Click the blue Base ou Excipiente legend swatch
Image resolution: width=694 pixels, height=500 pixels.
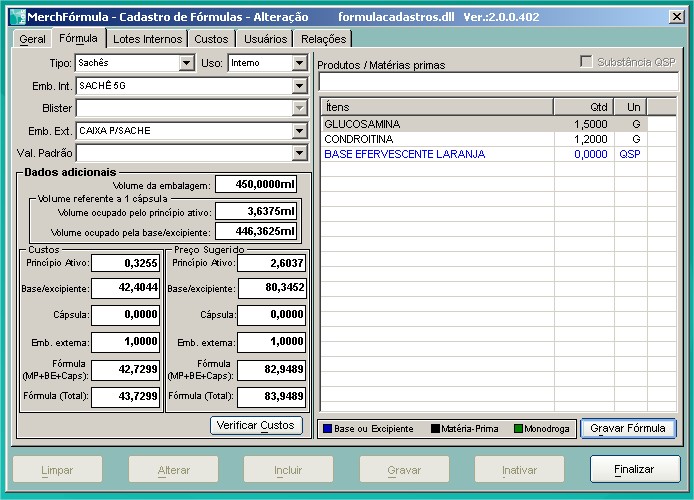[327, 429]
